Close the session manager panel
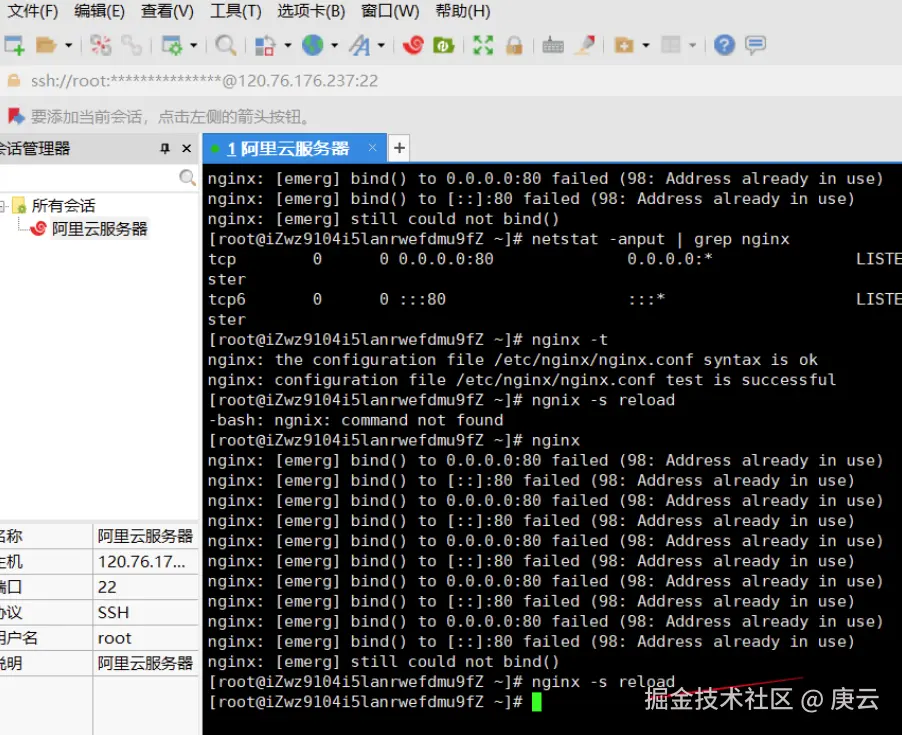Viewport: 902px width, 735px height. [186, 148]
